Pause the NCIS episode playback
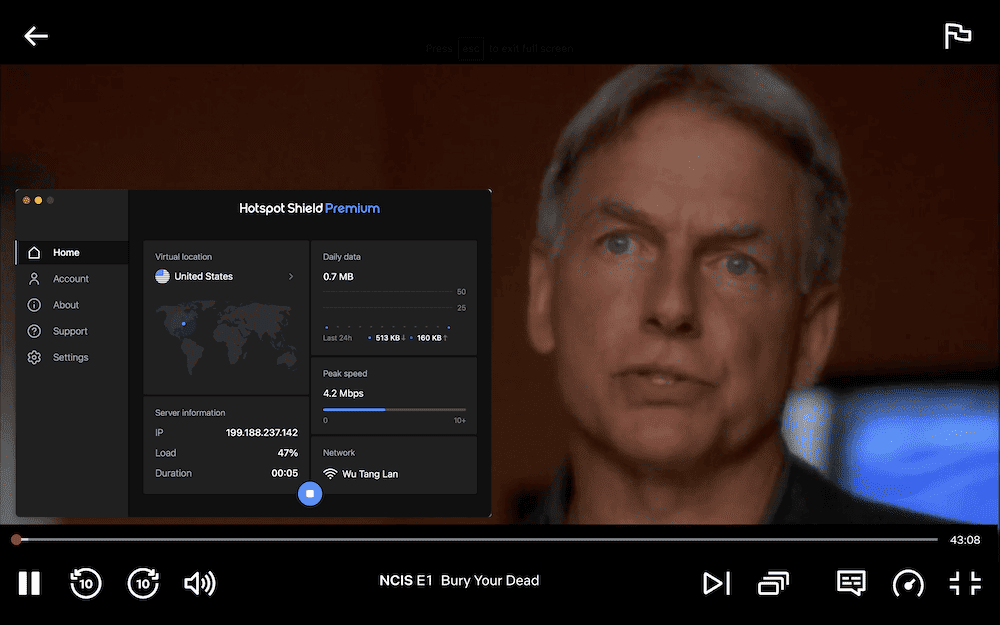Screen dimensions: 1000x625 (29, 583)
